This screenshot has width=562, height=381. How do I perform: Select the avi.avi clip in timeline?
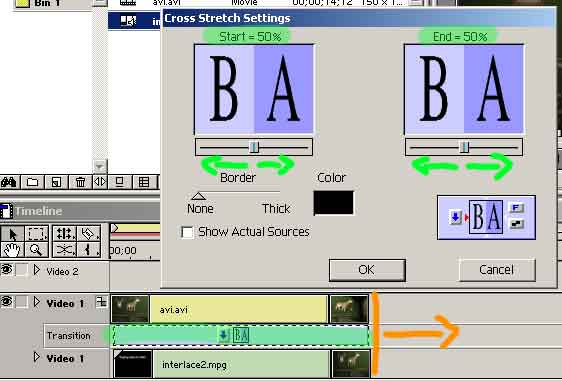(x=239, y=309)
